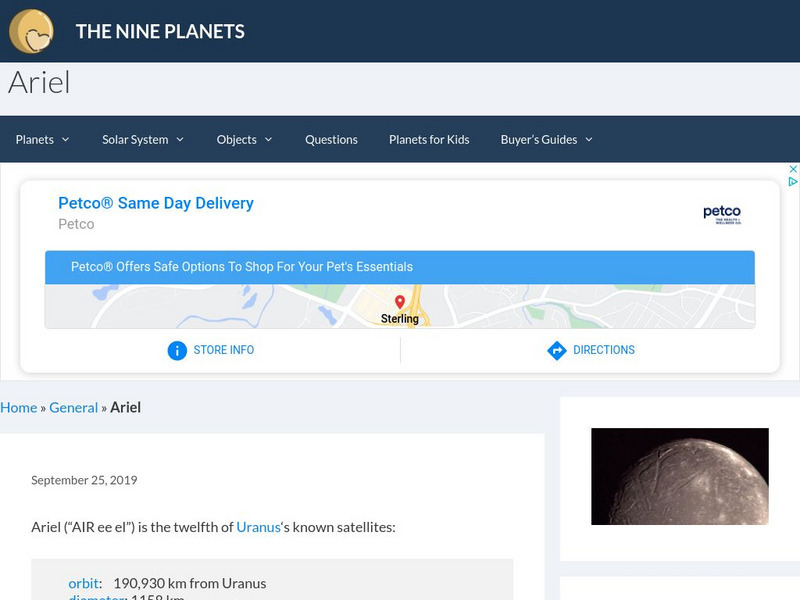Select the red map pin near Sterling
Screen dimensions: 800x600
point(399,303)
